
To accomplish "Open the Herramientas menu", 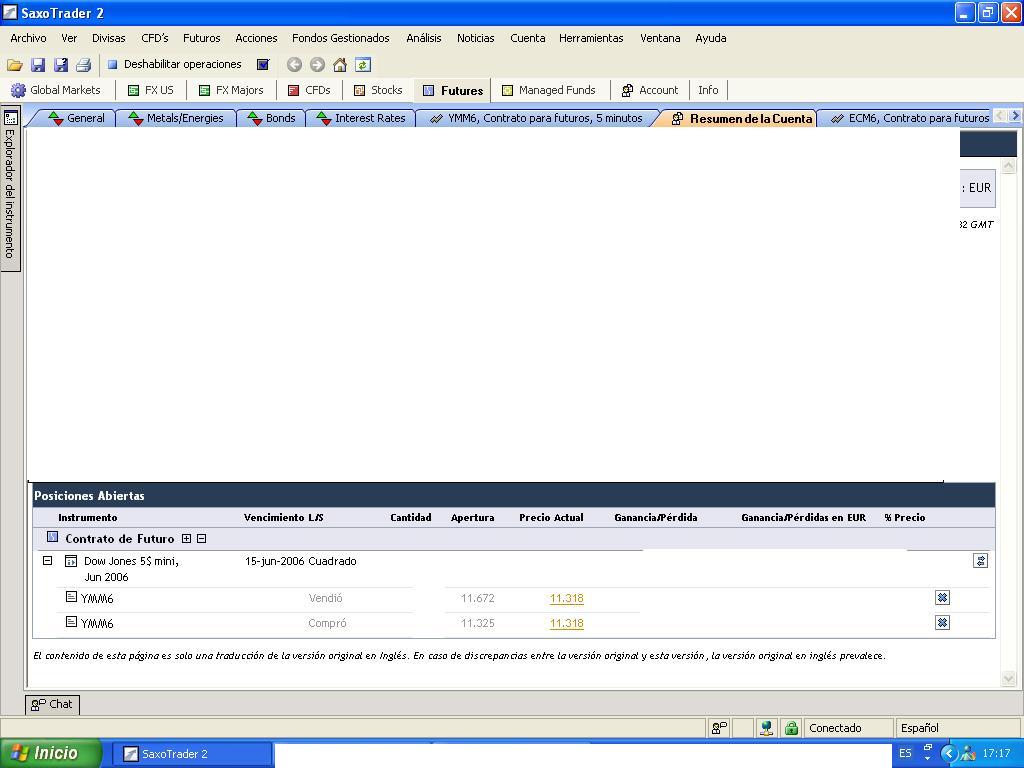I will (591, 38).
